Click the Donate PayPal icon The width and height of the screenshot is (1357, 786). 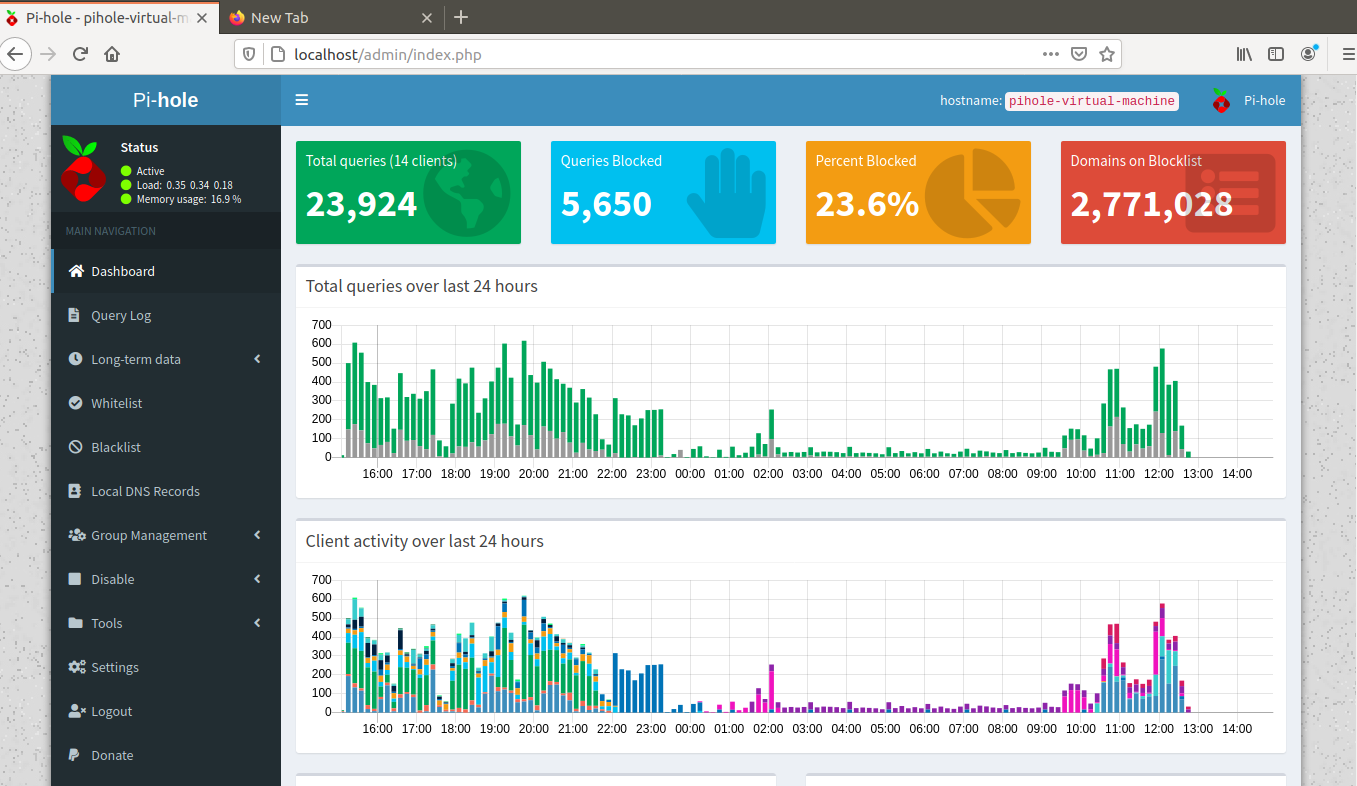click(x=74, y=755)
